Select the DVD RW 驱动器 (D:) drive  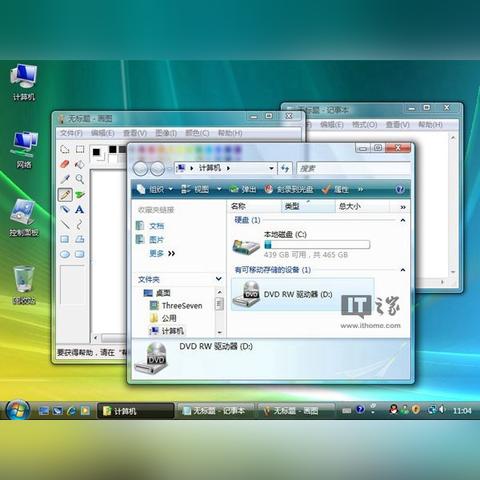pos(303,294)
